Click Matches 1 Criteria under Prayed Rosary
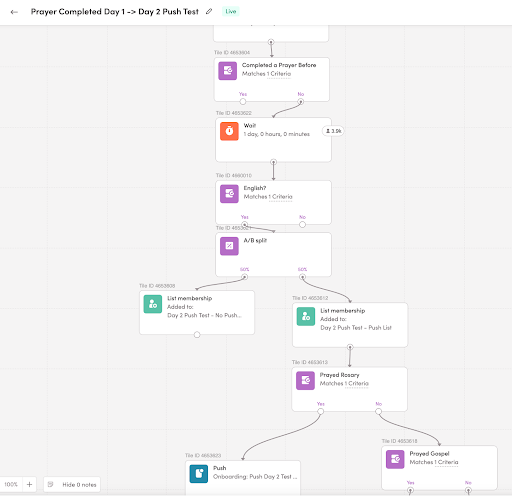Image resolution: width=512 pixels, height=498 pixels. coord(344,383)
